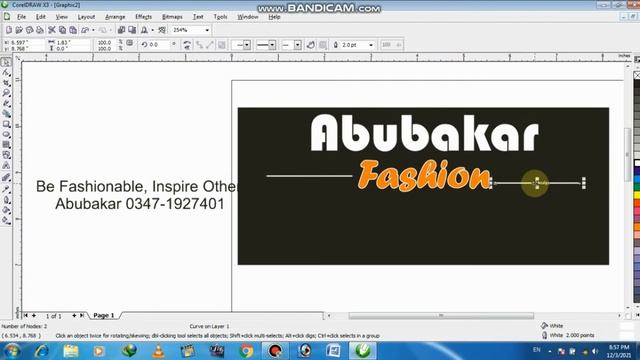Select the Interactive Blend tool in toolbox
This screenshot has width=640, height=360.
coord(6,178)
